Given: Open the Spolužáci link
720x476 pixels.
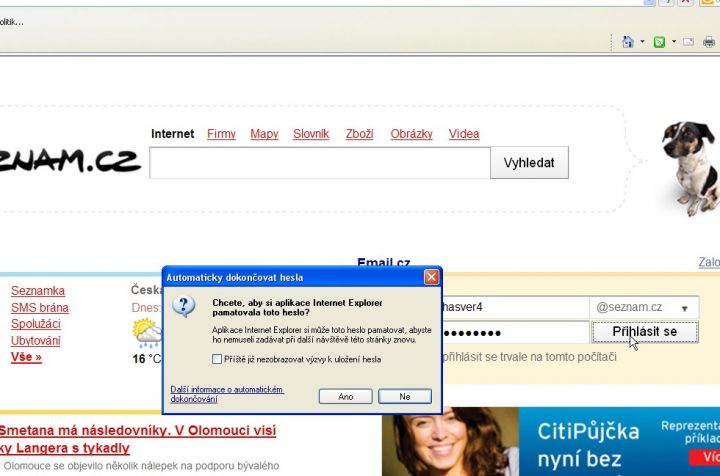Looking at the screenshot, I should coord(36,324).
